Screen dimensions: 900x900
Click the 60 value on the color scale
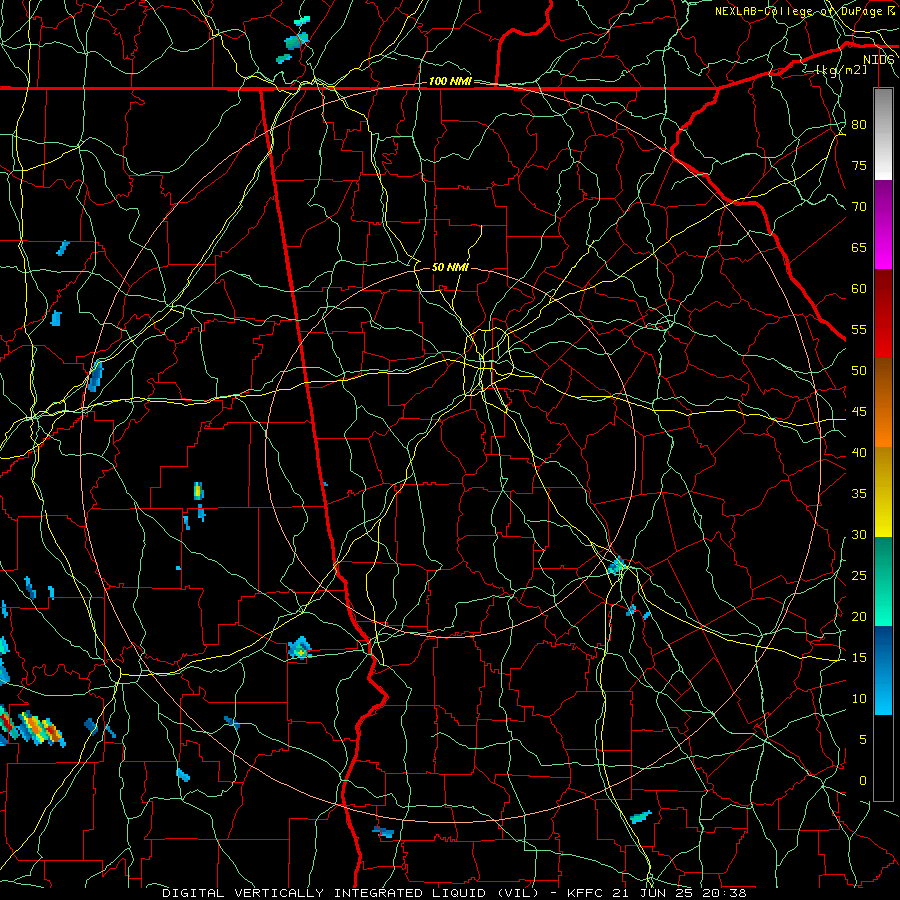pyautogui.click(x=859, y=288)
